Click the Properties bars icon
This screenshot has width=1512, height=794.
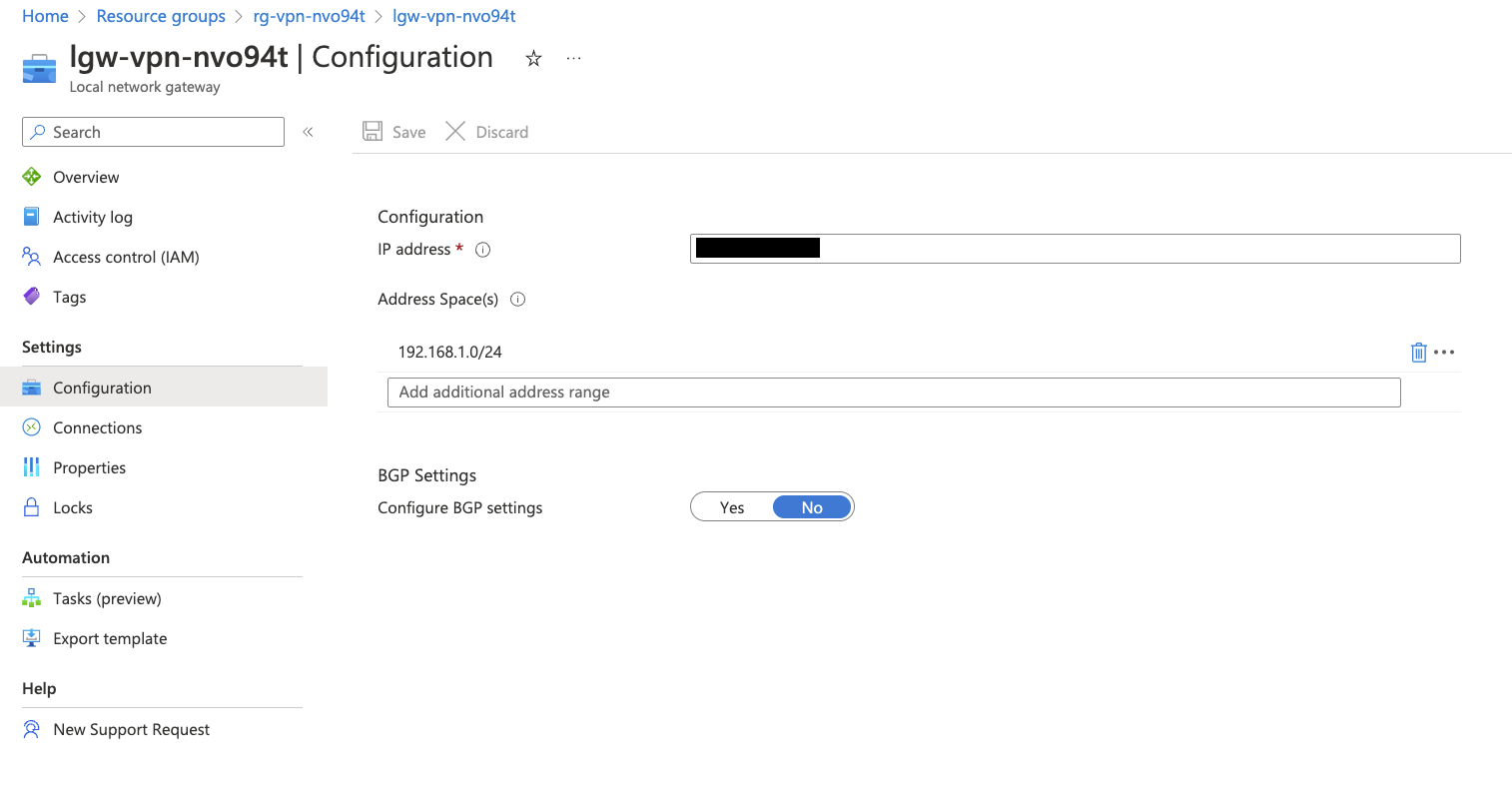pyautogui.click(x=32, y=467)
